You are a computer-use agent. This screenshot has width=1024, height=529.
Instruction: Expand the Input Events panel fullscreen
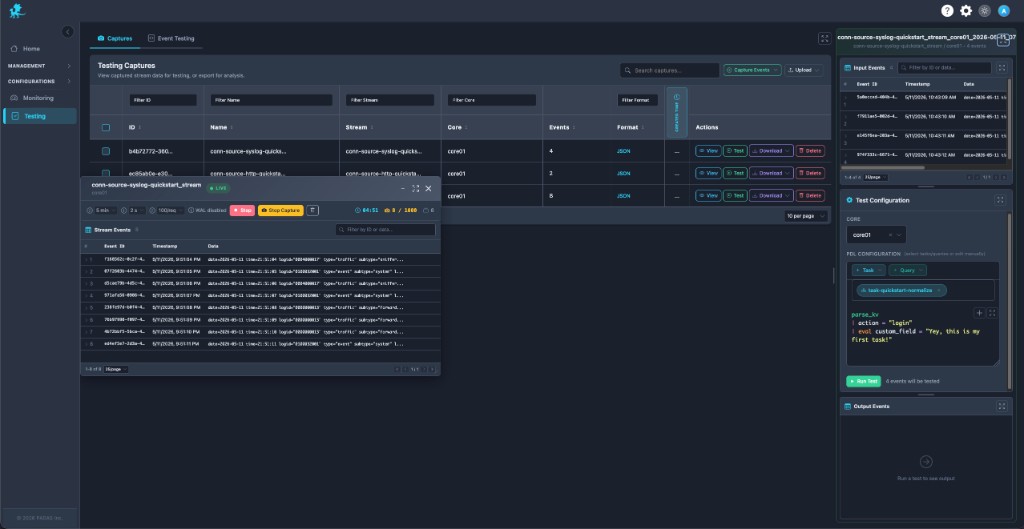click(1001, 67)
